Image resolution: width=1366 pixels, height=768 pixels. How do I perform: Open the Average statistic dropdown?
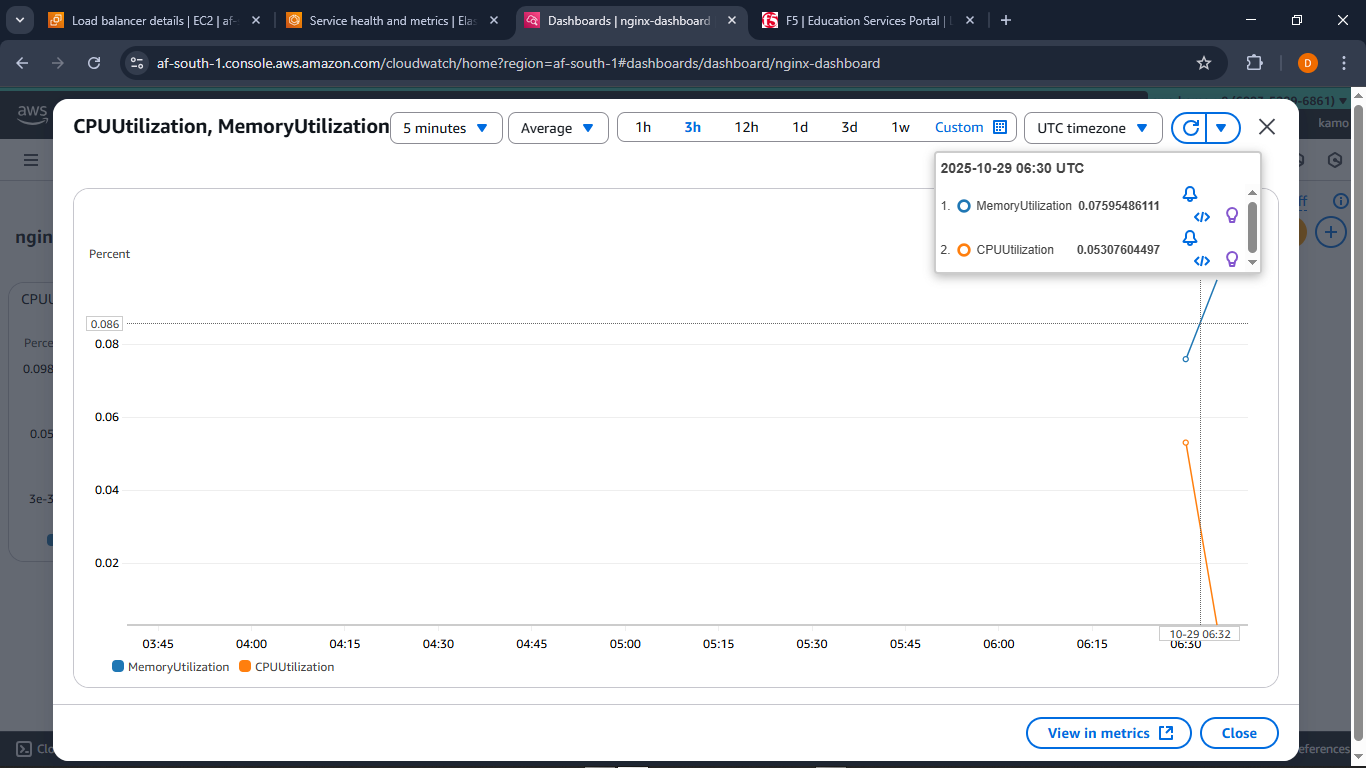point(558,127)
